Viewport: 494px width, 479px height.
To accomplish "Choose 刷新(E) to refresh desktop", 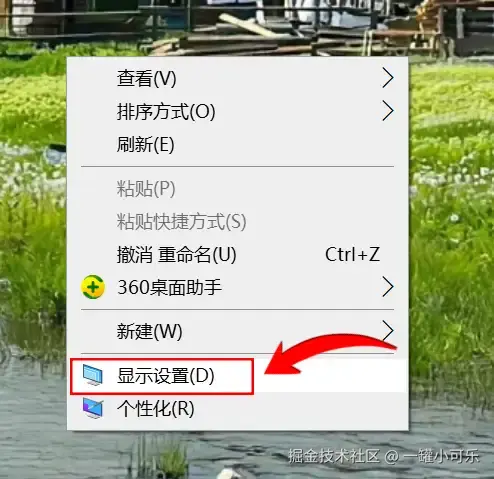I will click(237, 144).
